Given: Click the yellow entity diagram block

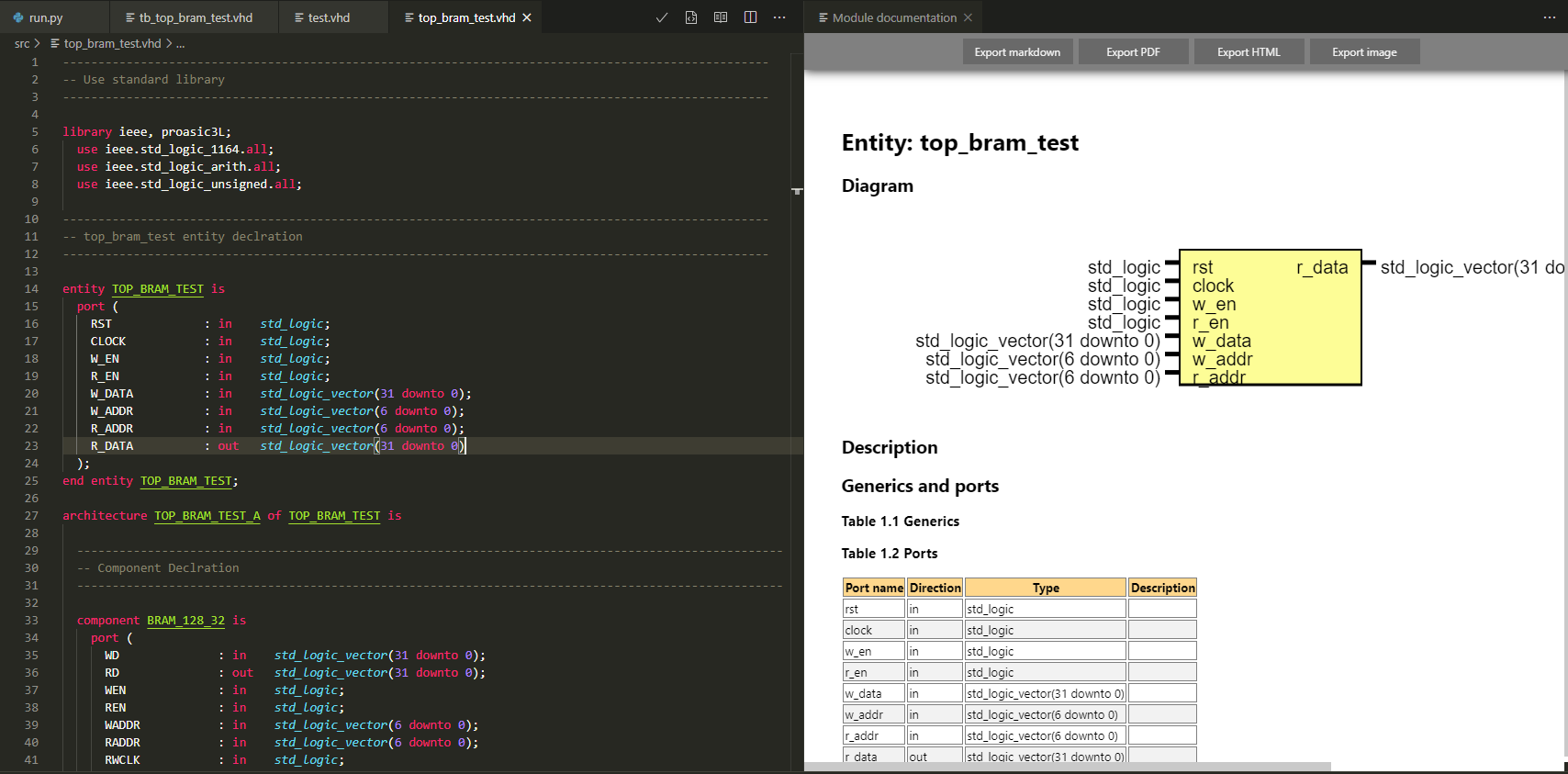Looking at the screenshot, I should pos(1271,318).
